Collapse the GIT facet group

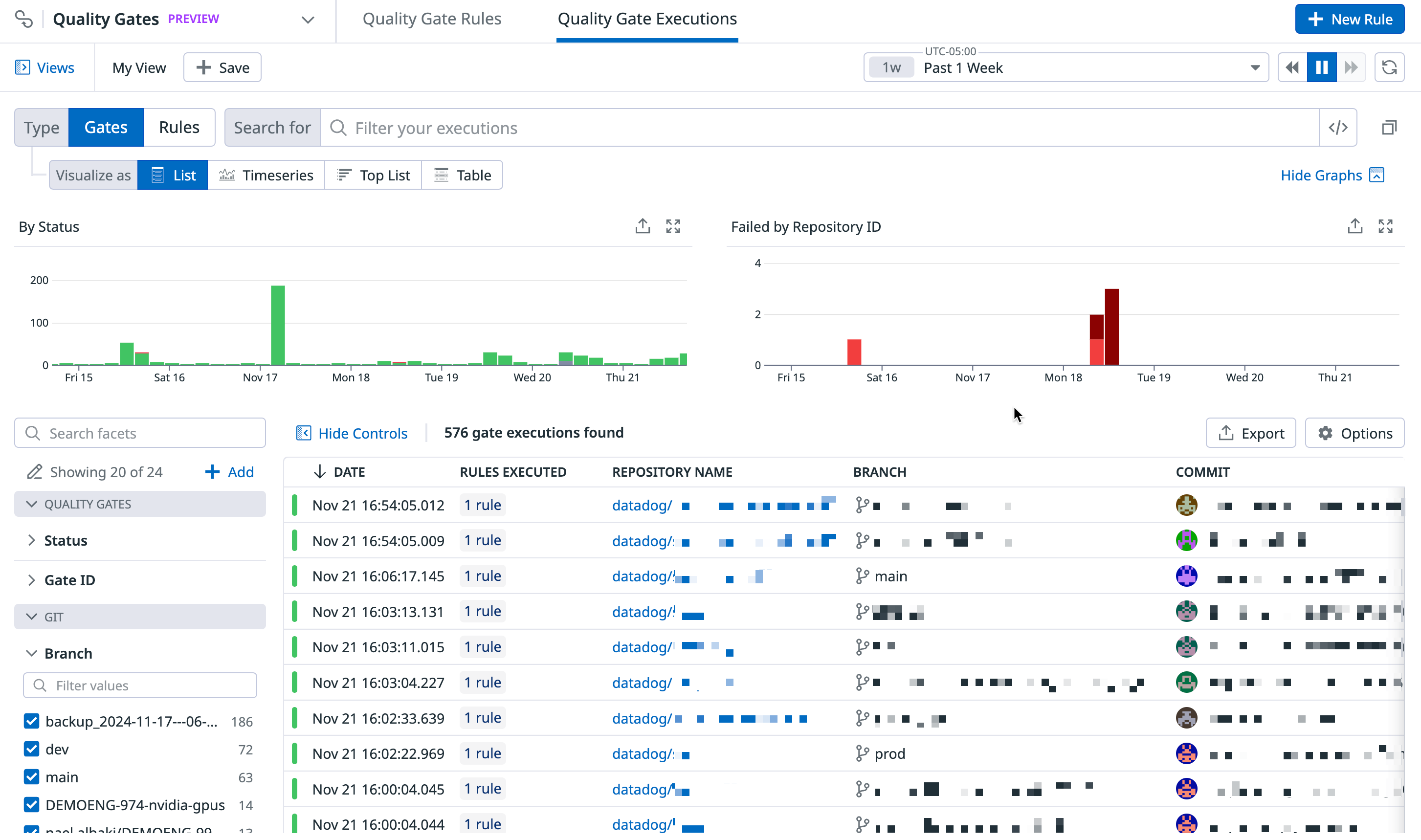tap(32, 617)
